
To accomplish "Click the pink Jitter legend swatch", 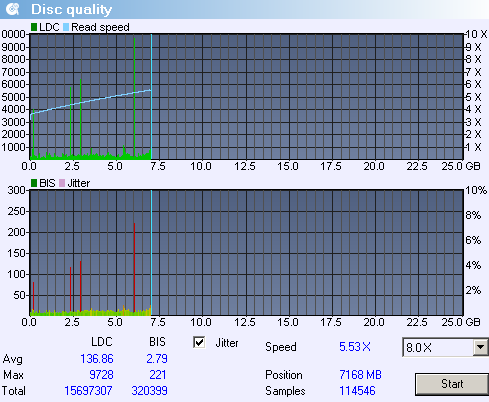I will (62, 183).
